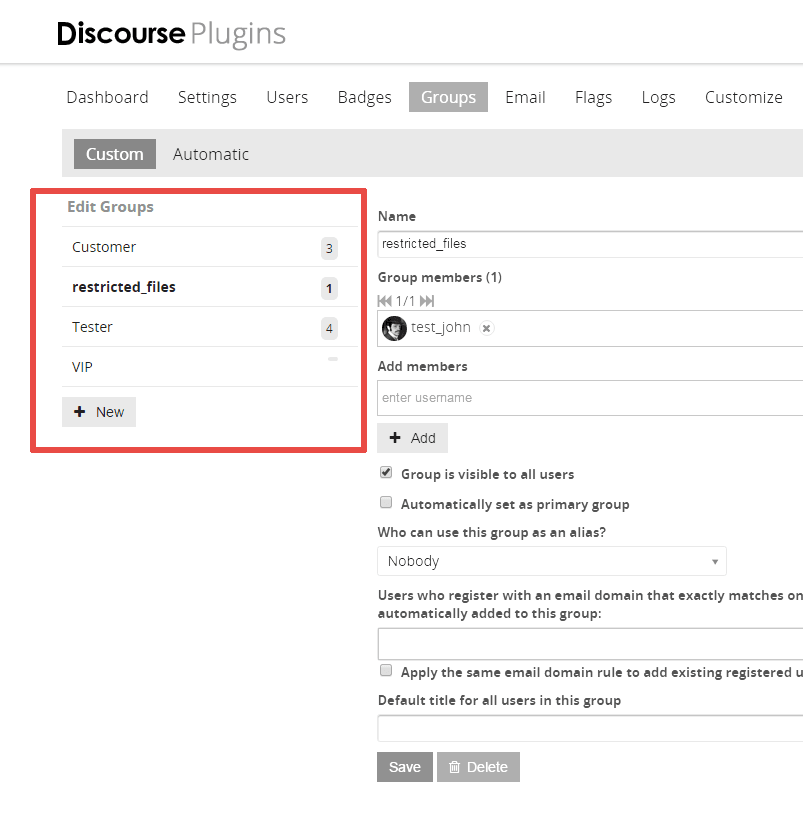Click the Tester member count badge 4

[329, 328]
